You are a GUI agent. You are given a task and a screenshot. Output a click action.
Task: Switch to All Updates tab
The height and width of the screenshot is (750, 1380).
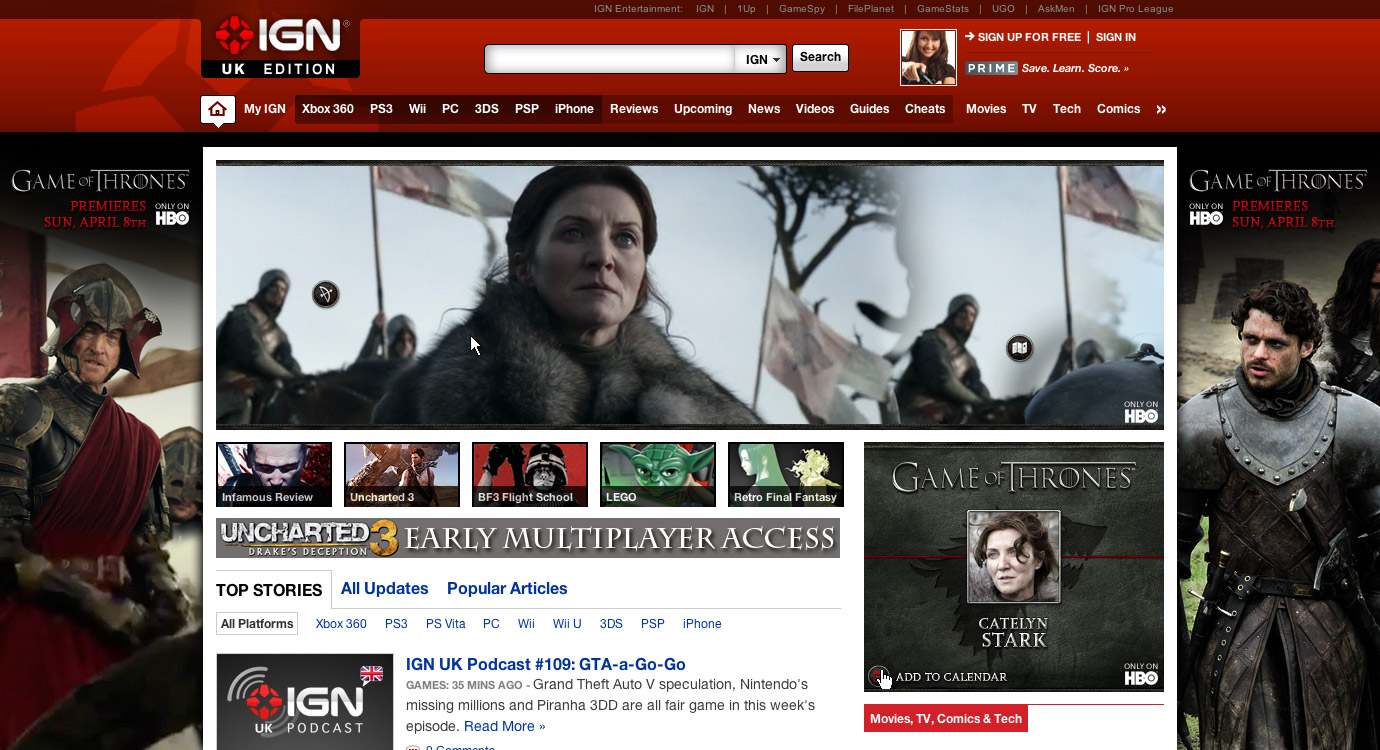click(385, 589)
